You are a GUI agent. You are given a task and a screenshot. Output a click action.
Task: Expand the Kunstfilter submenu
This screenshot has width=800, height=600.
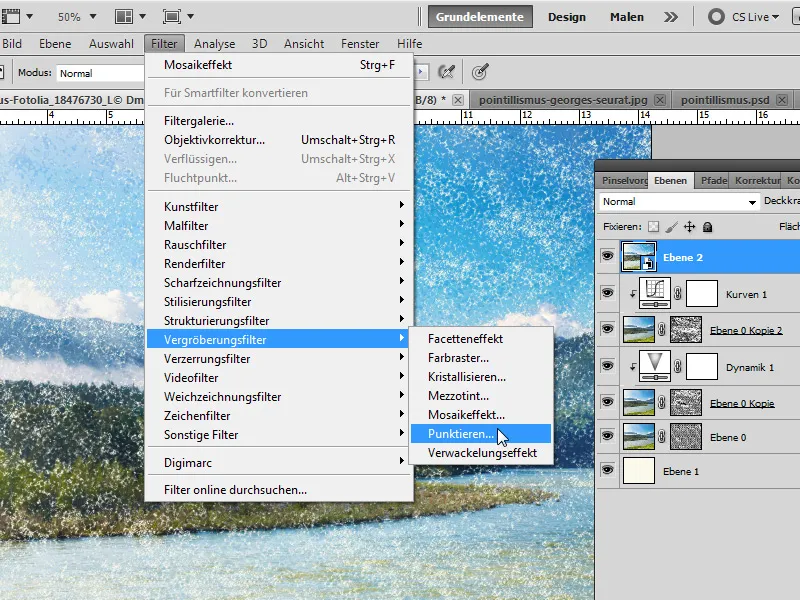click(279, 207)
